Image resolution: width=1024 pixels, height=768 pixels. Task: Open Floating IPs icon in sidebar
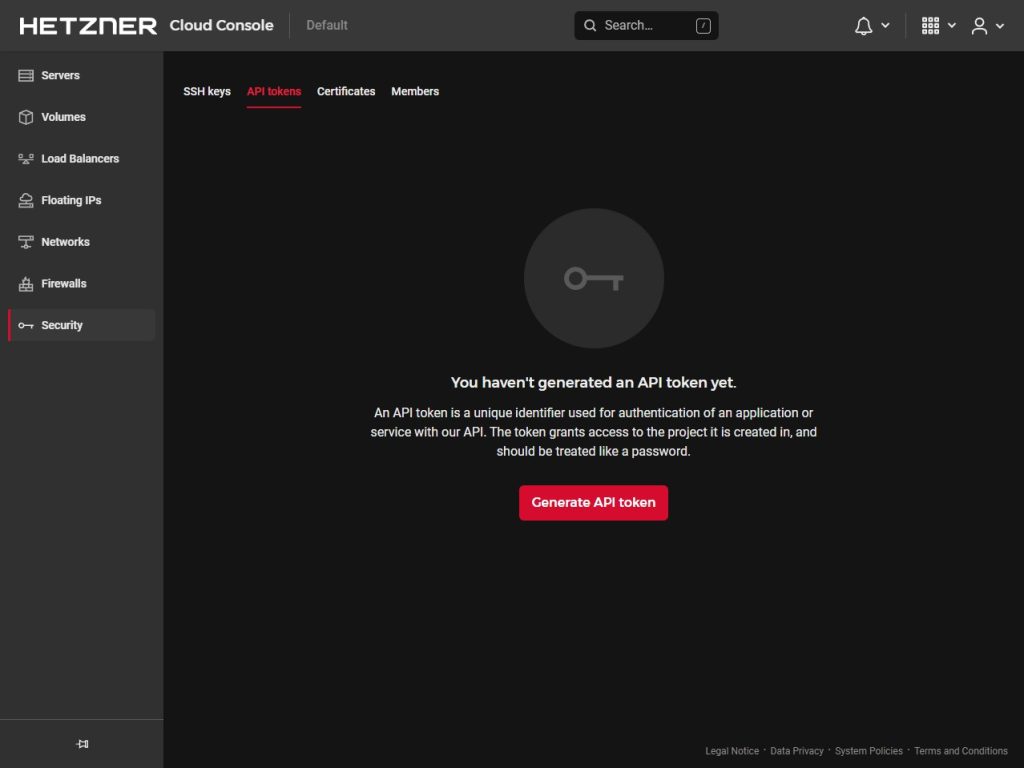pos(26,201)
